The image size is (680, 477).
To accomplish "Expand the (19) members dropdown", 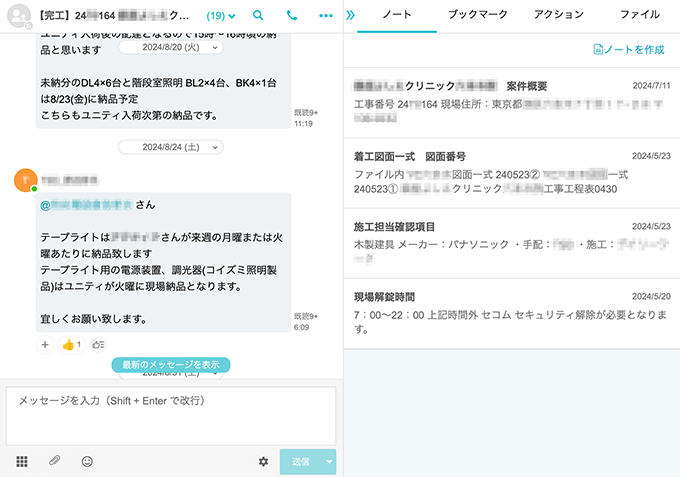I will (x=221, y=16).
